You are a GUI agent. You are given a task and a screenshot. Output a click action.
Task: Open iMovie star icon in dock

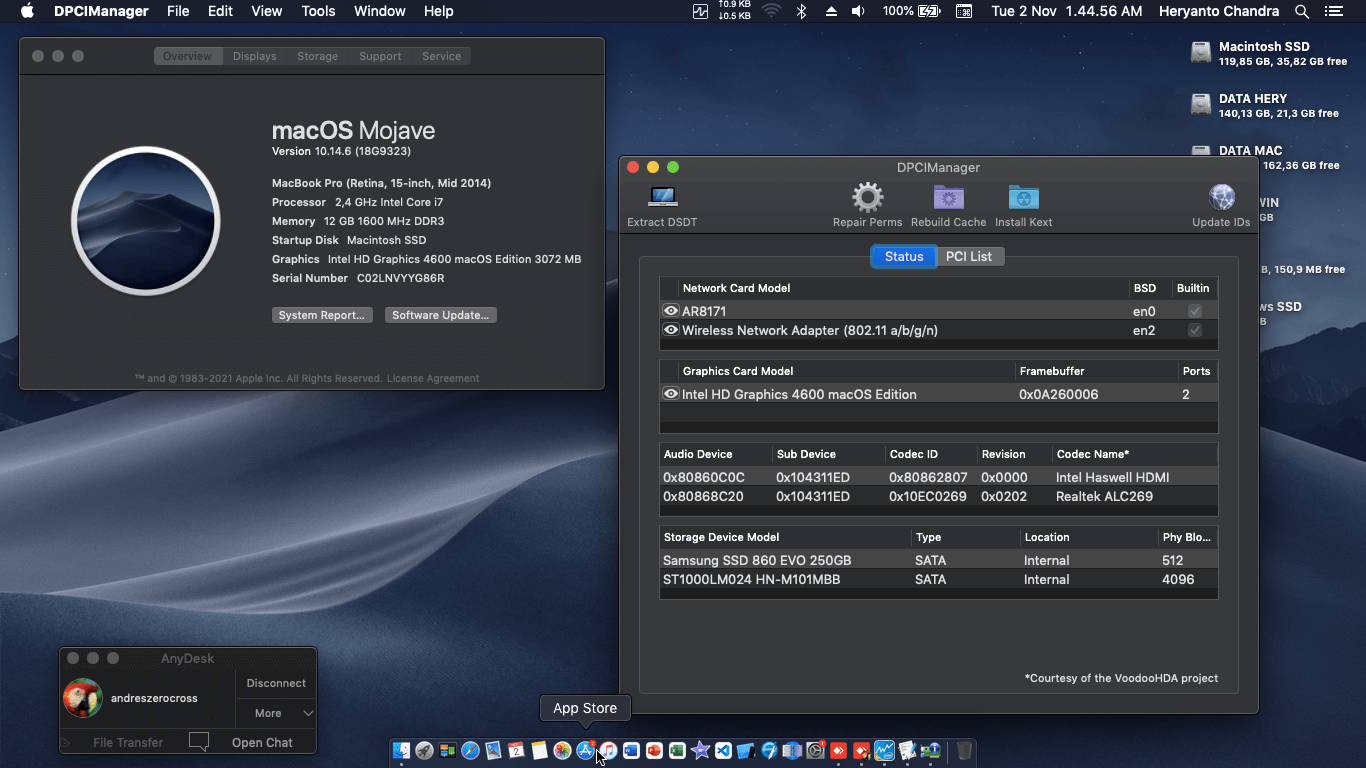click(700, 751)
